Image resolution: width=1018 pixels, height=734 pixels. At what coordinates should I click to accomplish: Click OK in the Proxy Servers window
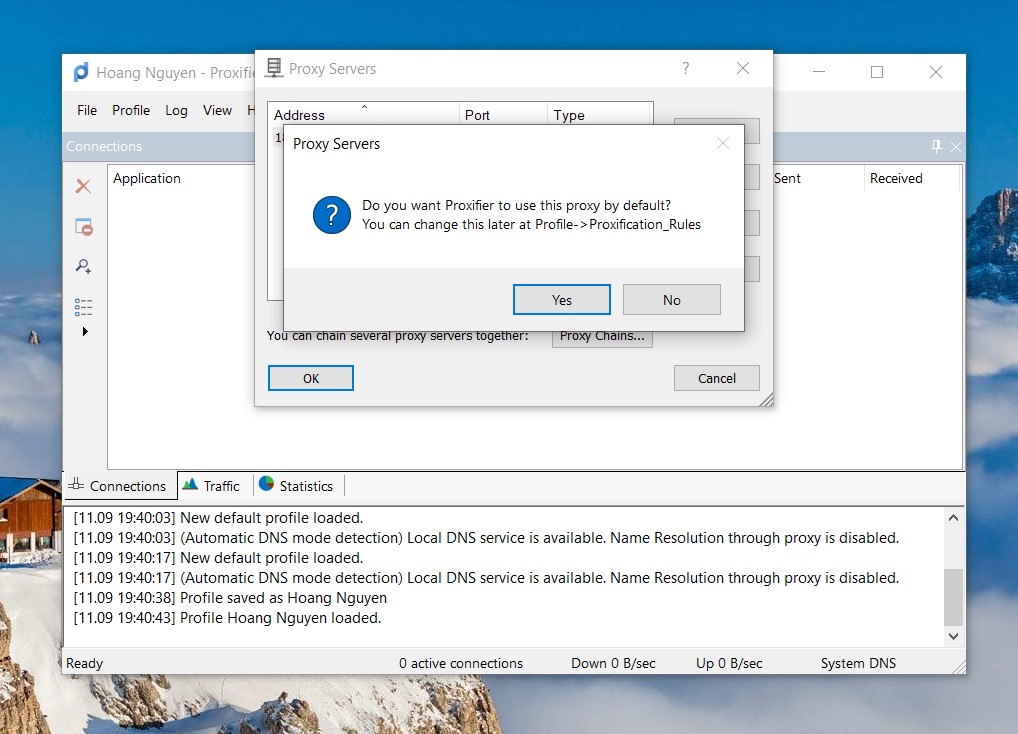(311, 378)
